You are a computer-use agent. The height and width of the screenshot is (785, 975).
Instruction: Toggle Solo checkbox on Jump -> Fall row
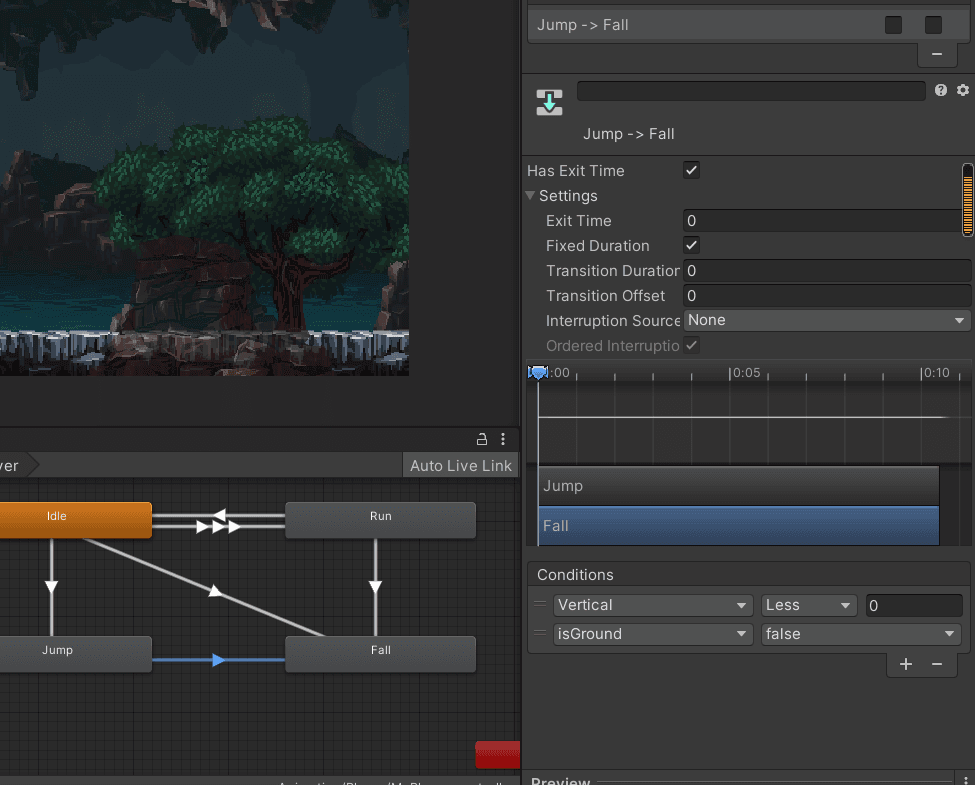893,25
